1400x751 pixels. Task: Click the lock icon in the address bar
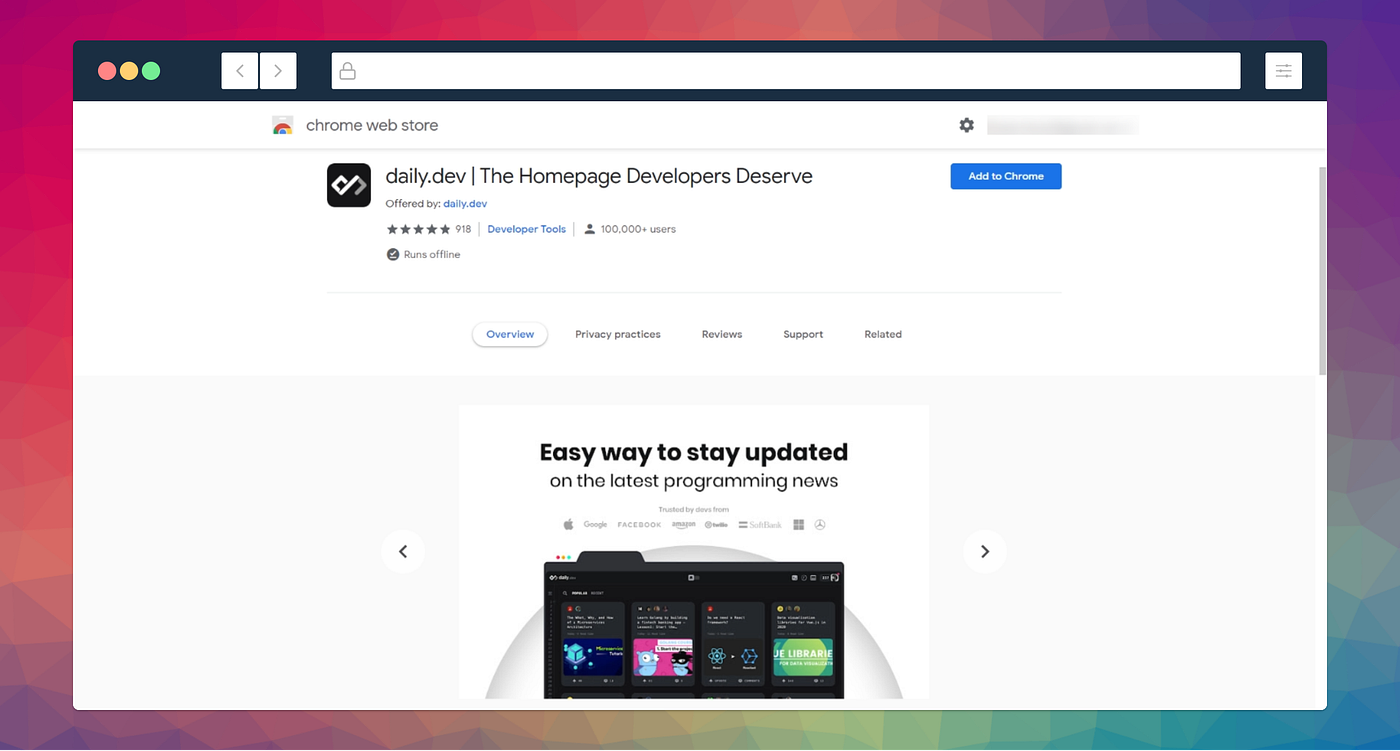point(347,70)
